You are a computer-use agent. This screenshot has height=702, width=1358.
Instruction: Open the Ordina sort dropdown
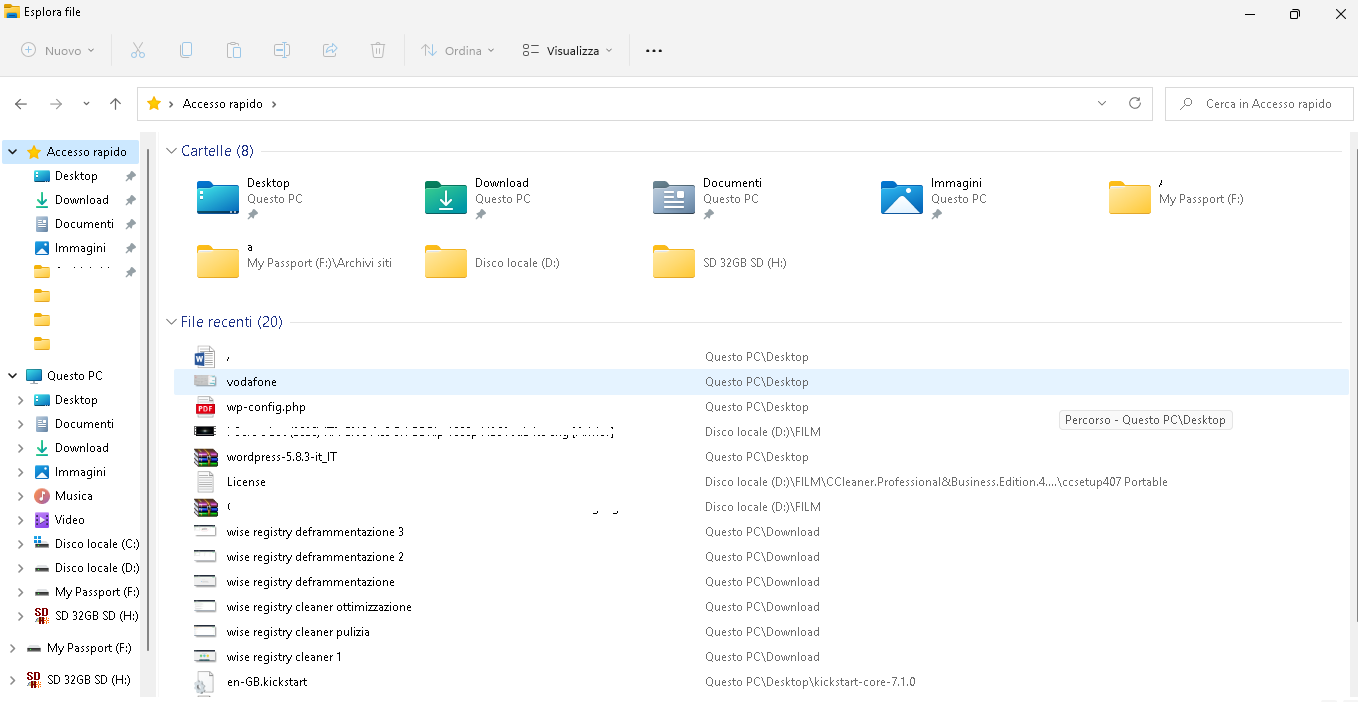pyautogui.click(x=458, y=50)
